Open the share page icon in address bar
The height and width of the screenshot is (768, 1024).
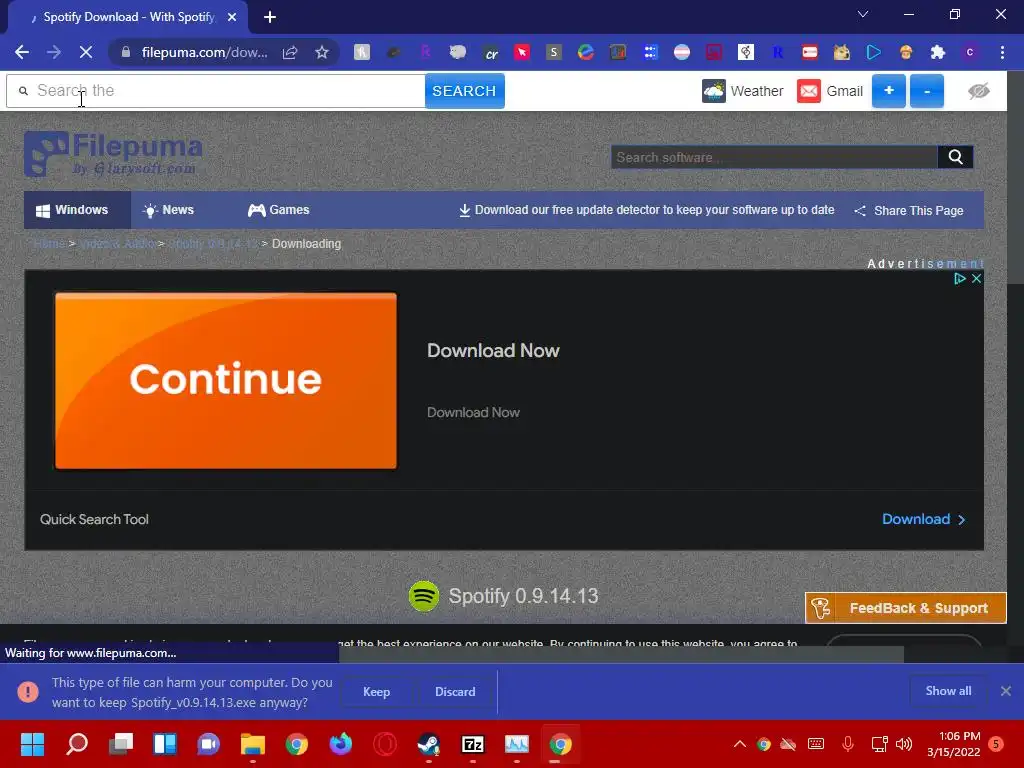[x=290, y=52]
